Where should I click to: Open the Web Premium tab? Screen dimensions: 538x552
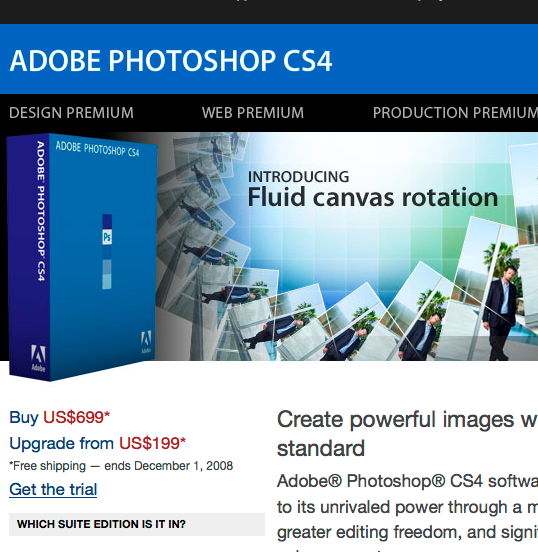(253, 113)
